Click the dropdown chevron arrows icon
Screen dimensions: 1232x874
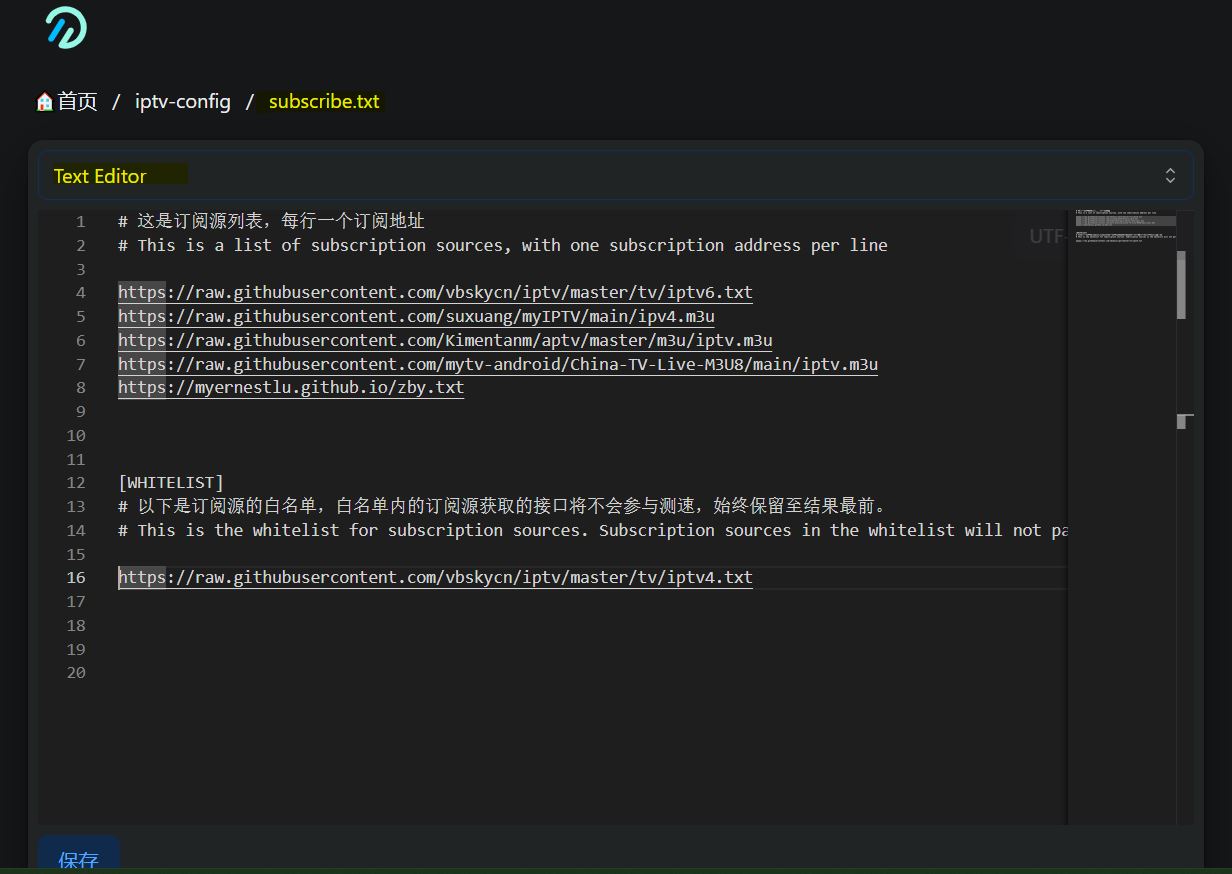coord(1169,176)
